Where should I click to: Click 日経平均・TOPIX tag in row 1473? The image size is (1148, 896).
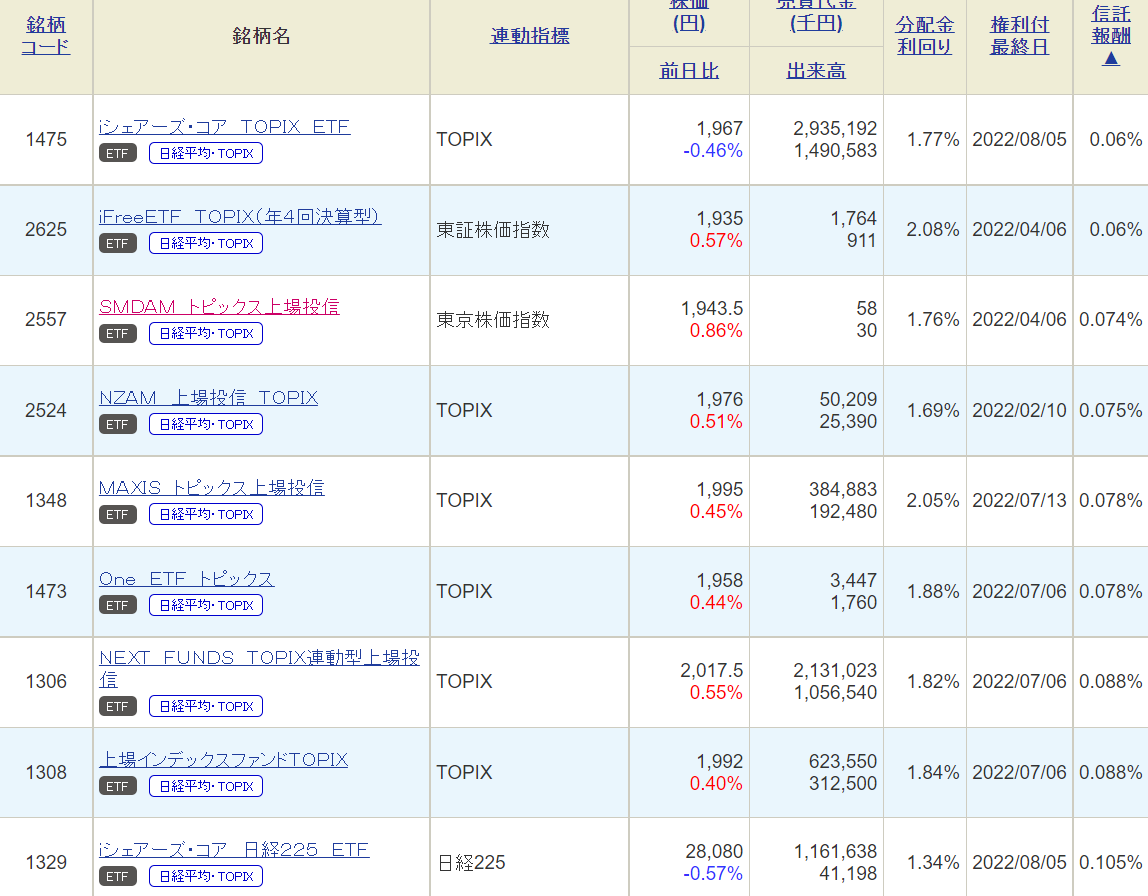coord(206,605)
